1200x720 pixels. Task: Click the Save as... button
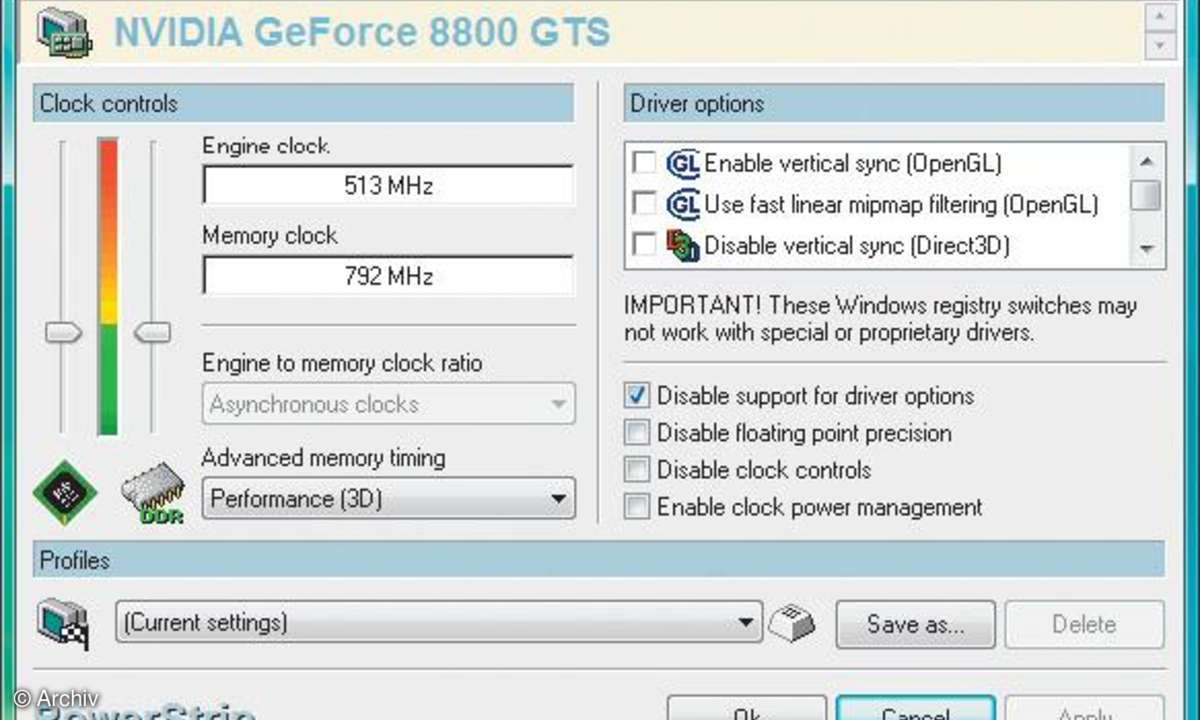915,624
